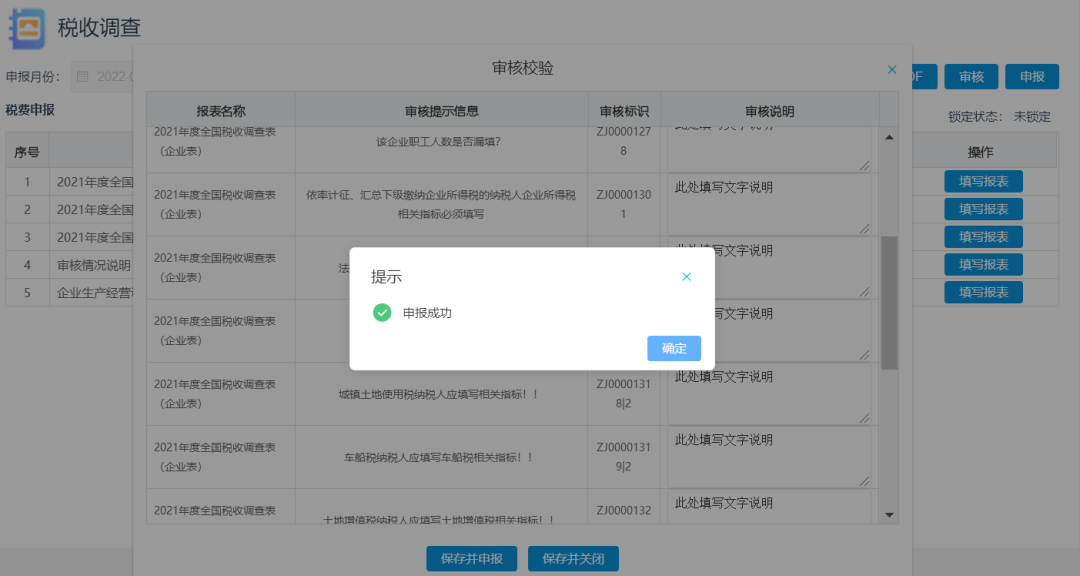Click the 审核说明 text box for the 依率计征 row
This screenshot has height=576, width=1080.
pyautogui.click(x=768, y=204)
